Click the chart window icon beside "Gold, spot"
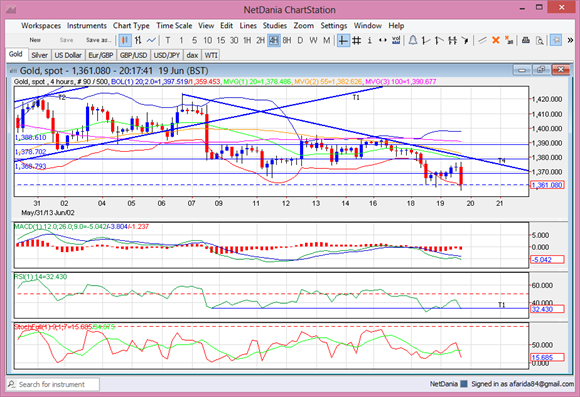580x397 pixels. (13, 71)
